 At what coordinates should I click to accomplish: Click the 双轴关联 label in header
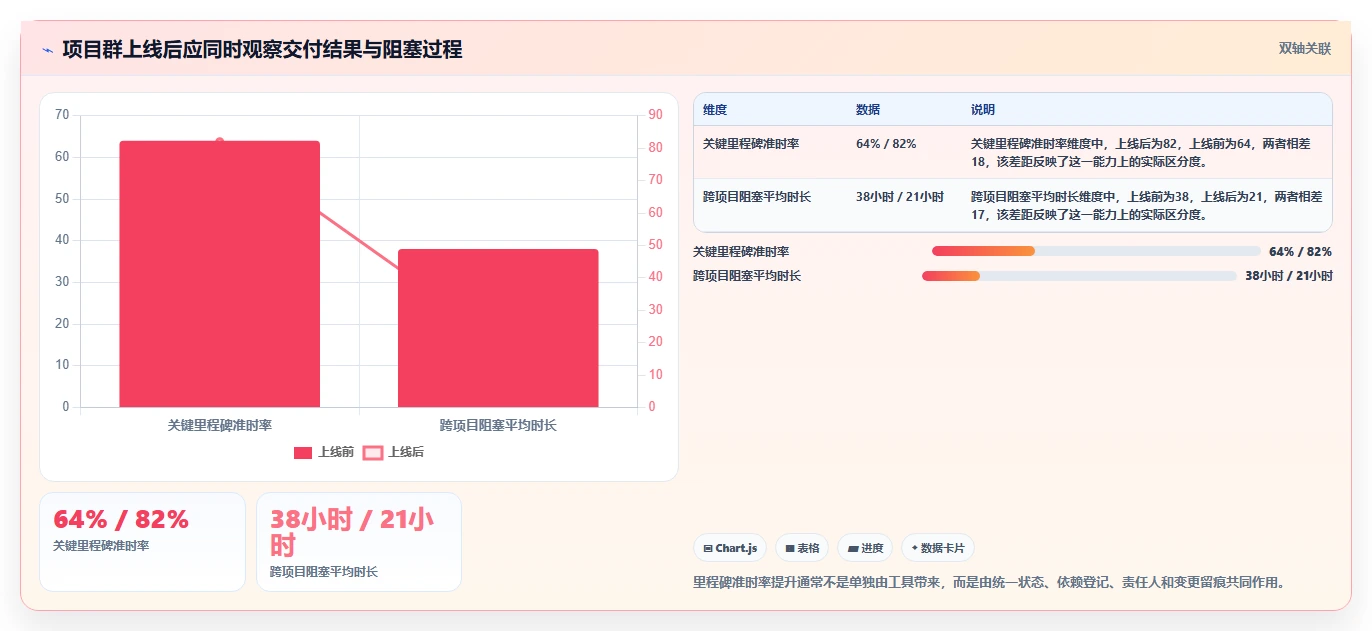click(x=1305, y=48)
